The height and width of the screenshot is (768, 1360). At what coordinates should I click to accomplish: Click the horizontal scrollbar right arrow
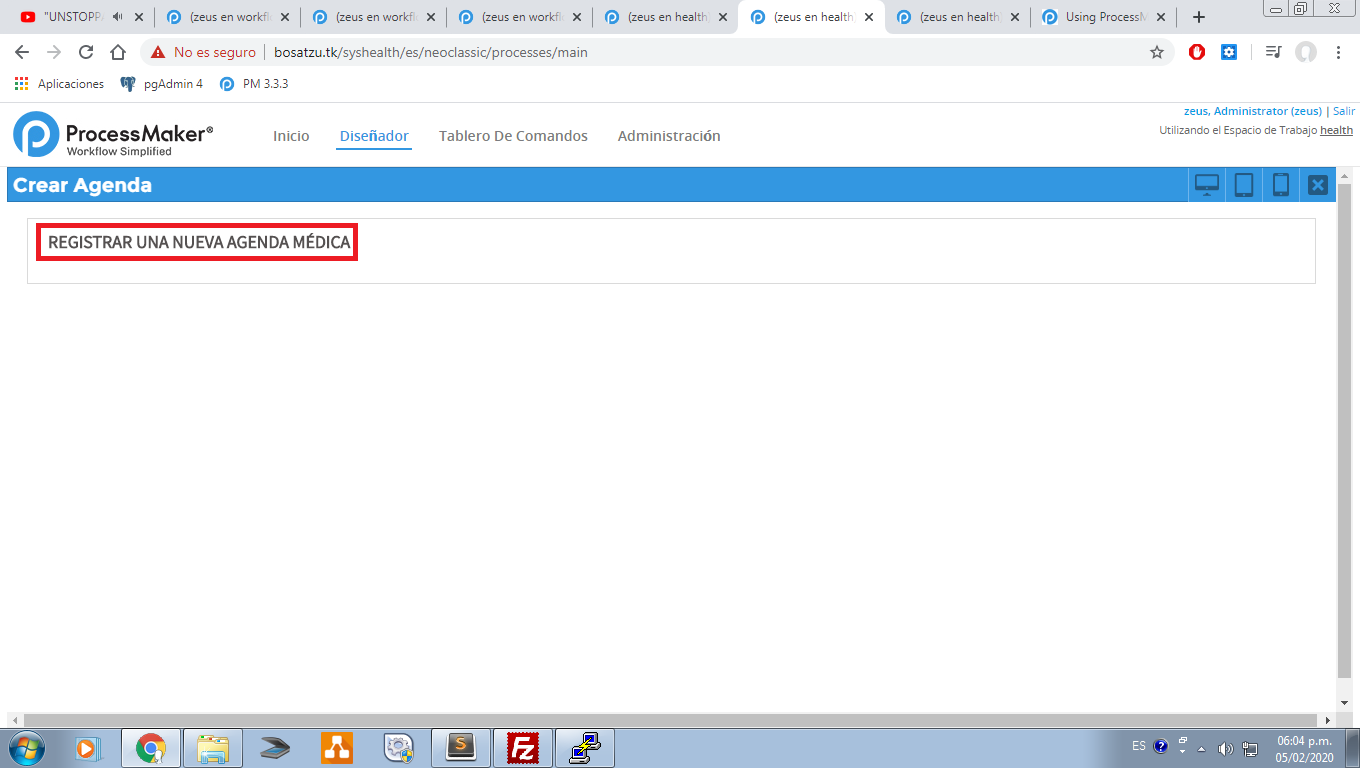click(x=1328, y=720)
